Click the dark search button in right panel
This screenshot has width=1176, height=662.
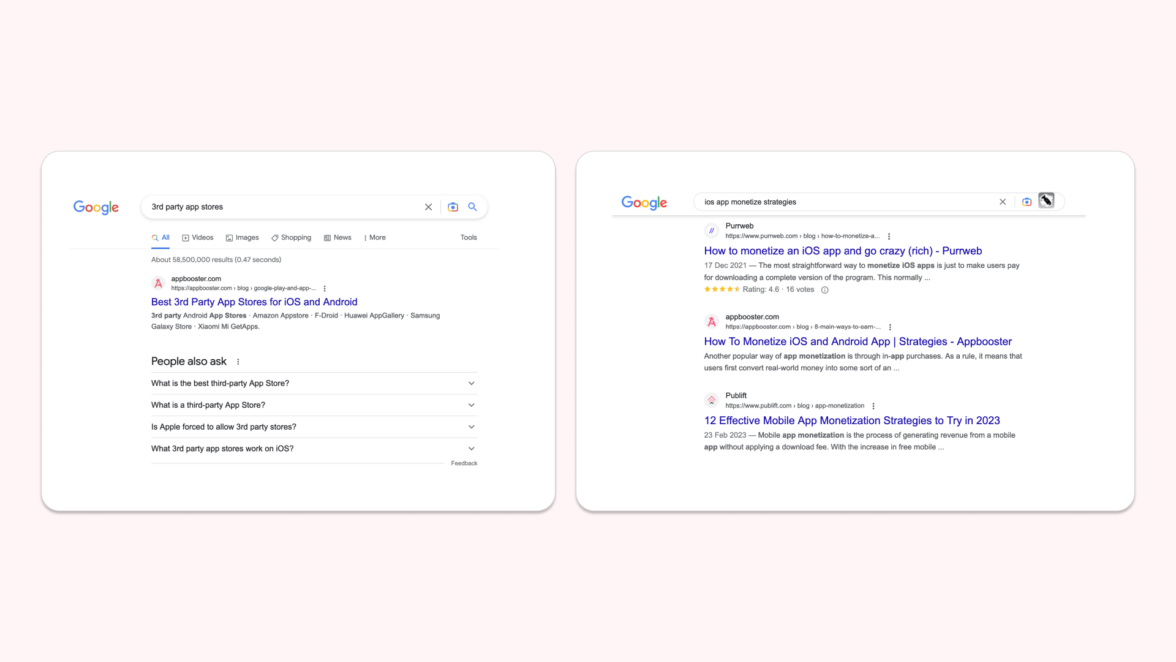[x=1046, y=201]
